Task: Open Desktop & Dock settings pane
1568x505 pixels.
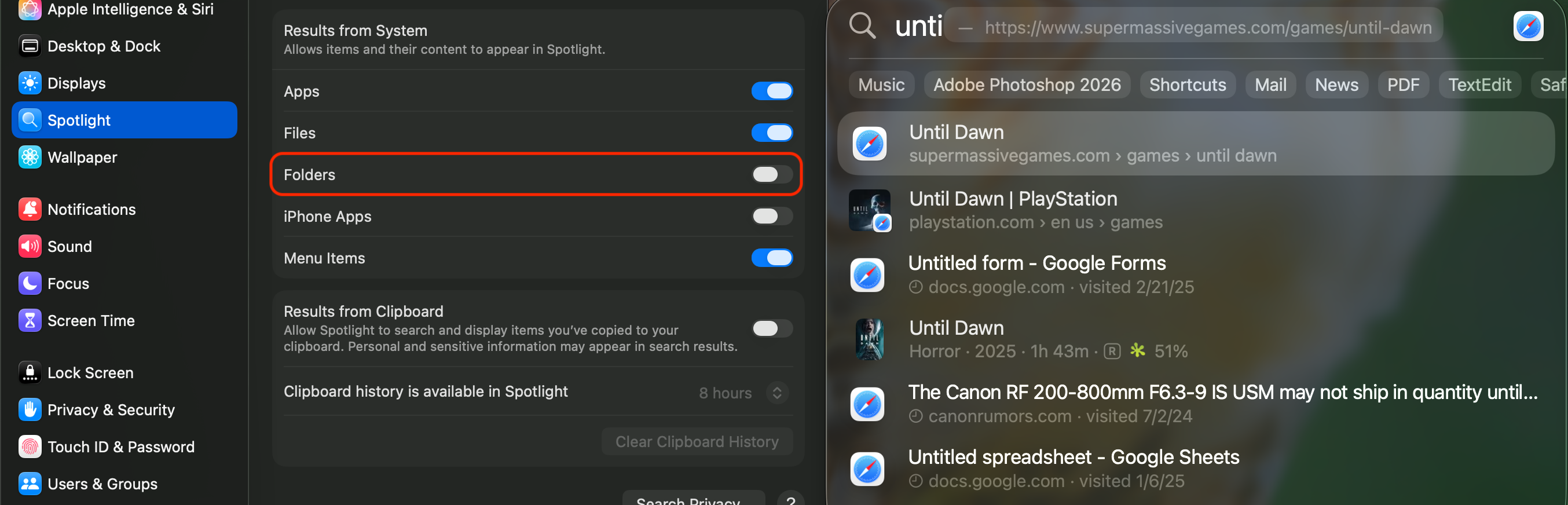Action: coord(124,46)
